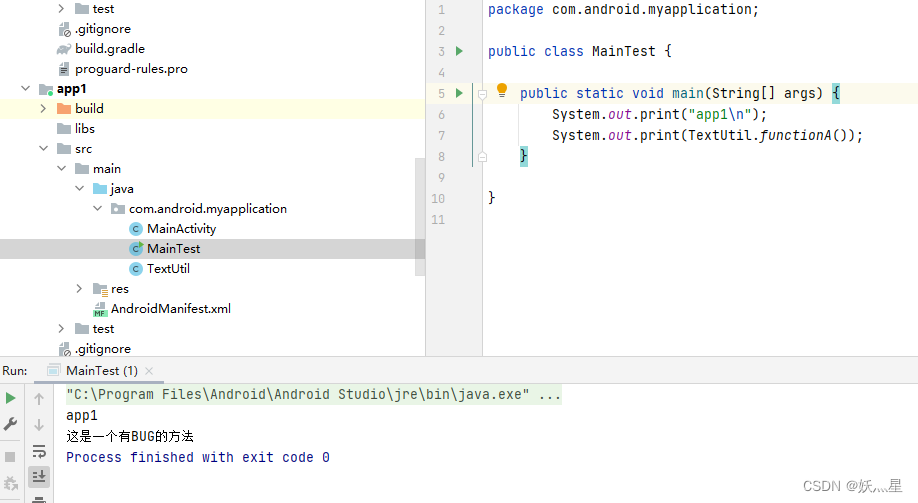Viewport: 918px width, 503px height.
Task: Expand the test folder above first .gitignore
Action: click(x=61, y=8)
